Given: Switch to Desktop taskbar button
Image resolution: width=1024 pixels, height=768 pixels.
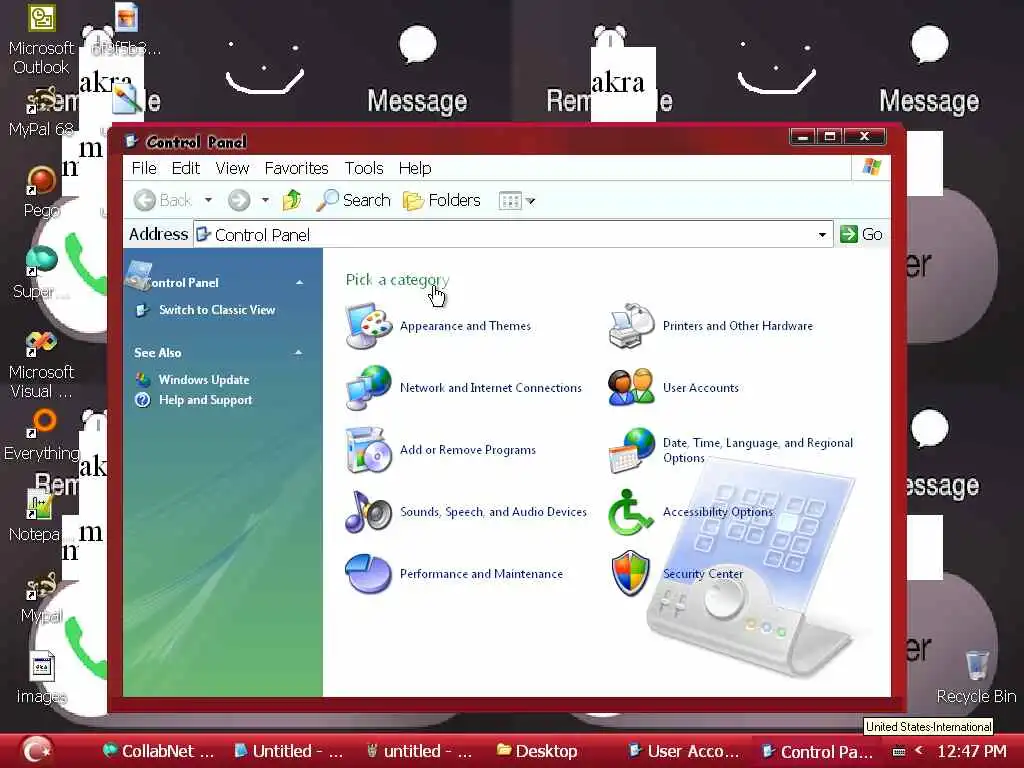Looking at the screenshot, I should [x=537, y=751].
